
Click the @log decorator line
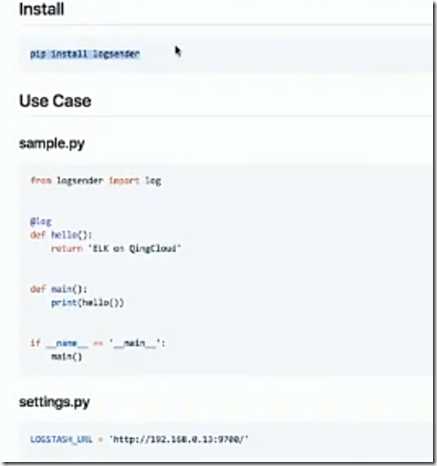click(x=41, y=221)
